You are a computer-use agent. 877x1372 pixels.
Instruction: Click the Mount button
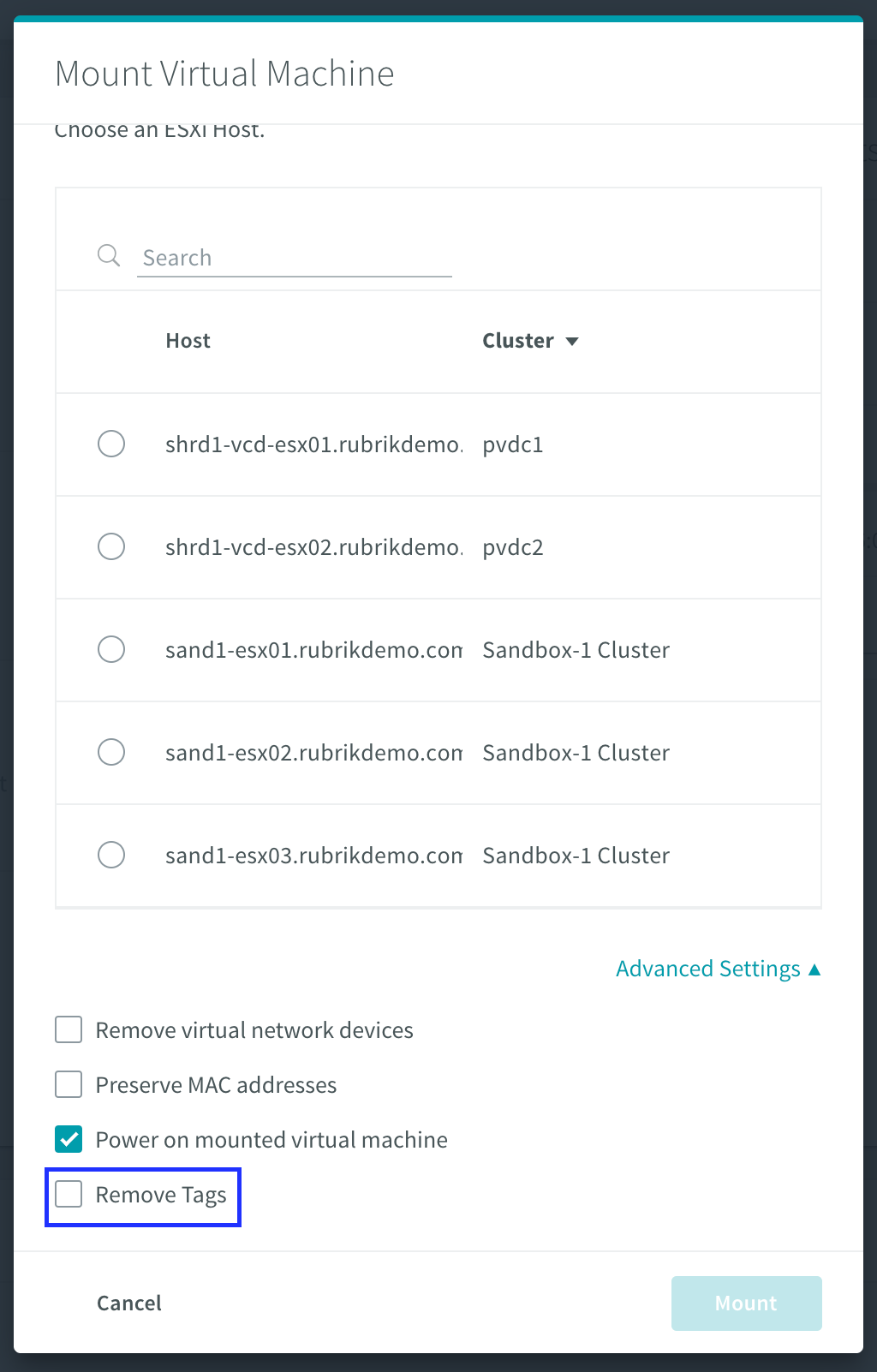[x=747, y=1303]
